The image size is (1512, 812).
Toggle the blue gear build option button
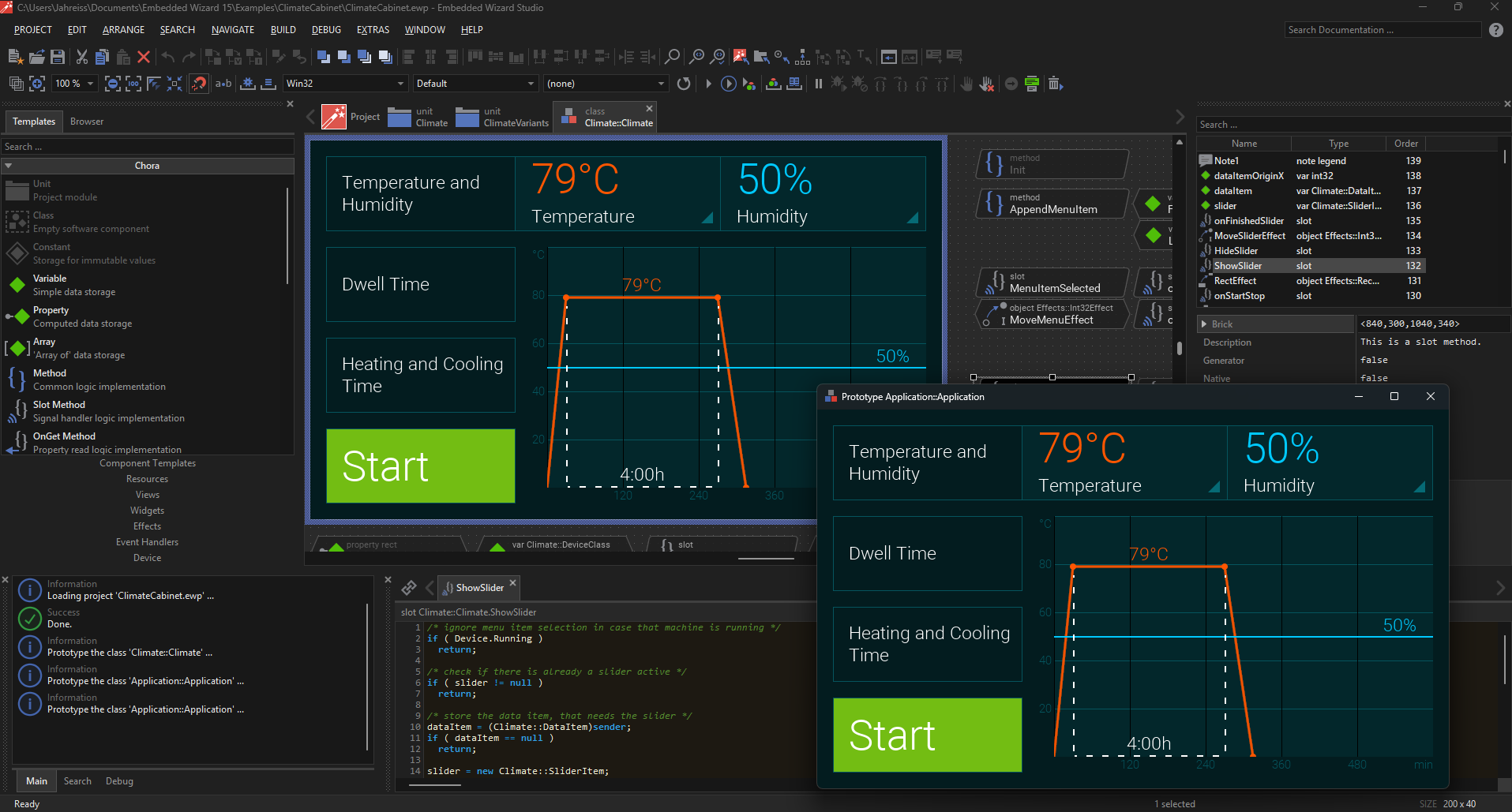pyautogui.click(x=248, y=84)
